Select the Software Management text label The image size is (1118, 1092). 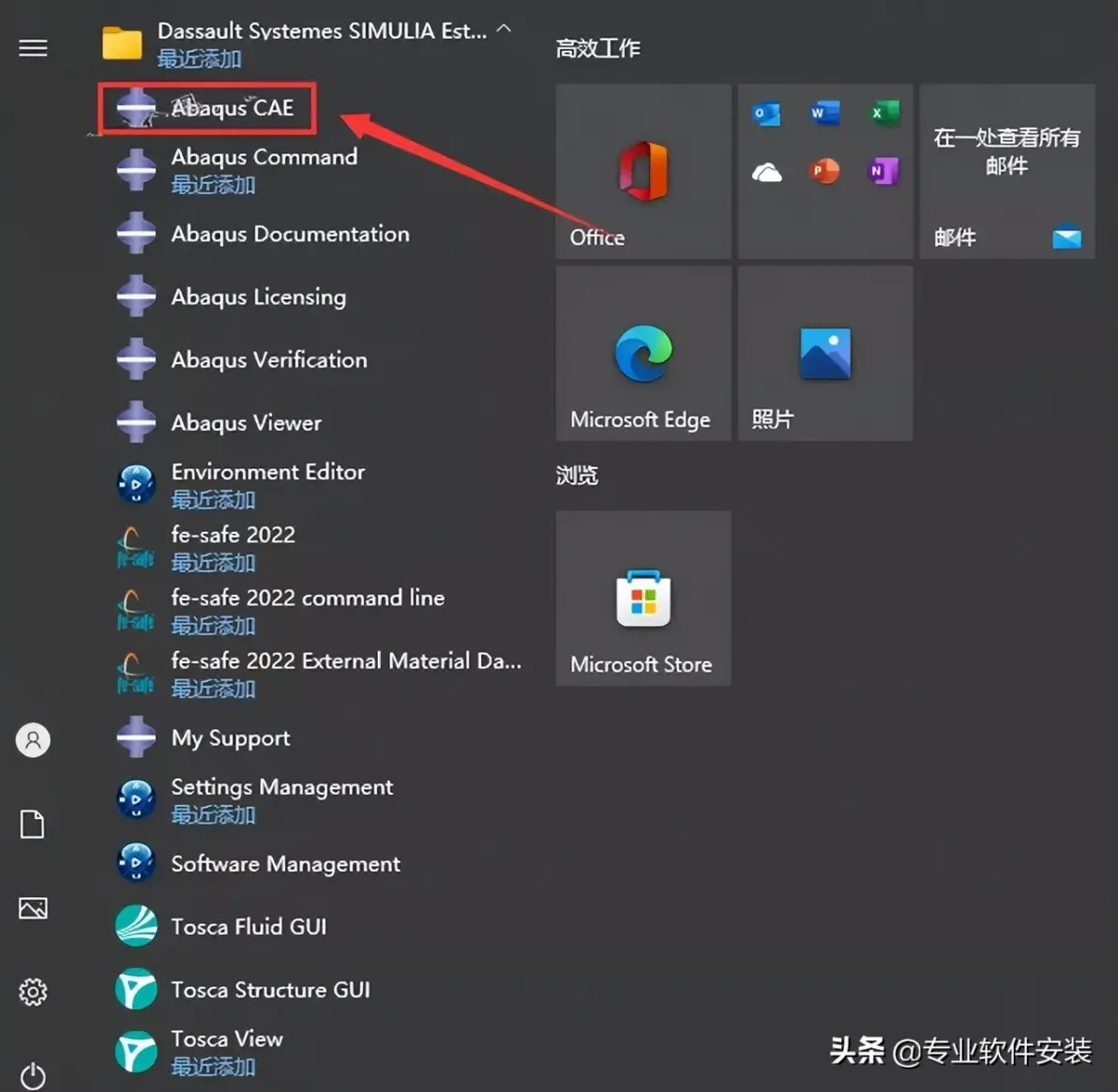point(285,864)
